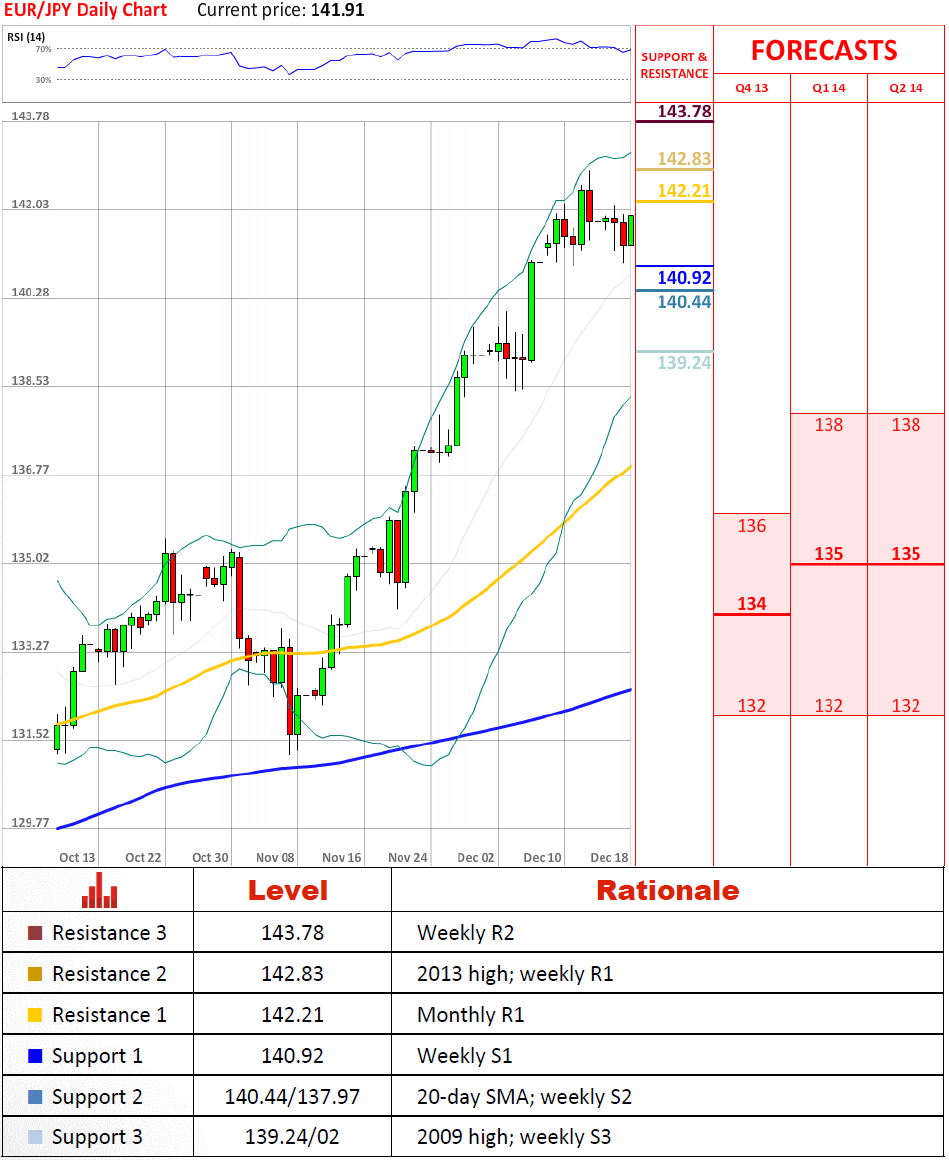Image resolution: width=949 pixels, height=1160 pixels.
Task: Click the Support & Resistance header
Action: [674, 65]
